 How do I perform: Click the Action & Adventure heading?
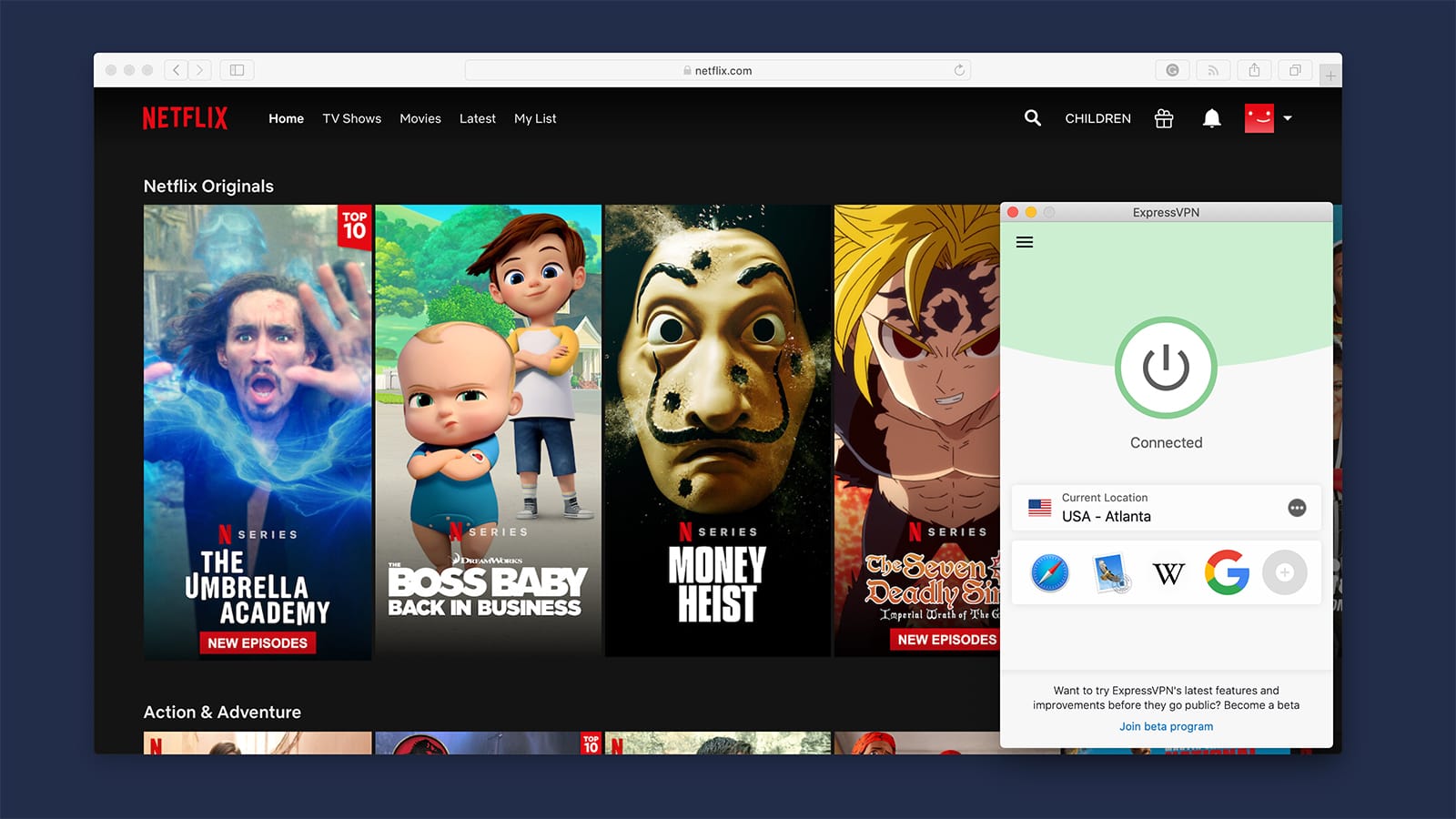pos(222,712)
